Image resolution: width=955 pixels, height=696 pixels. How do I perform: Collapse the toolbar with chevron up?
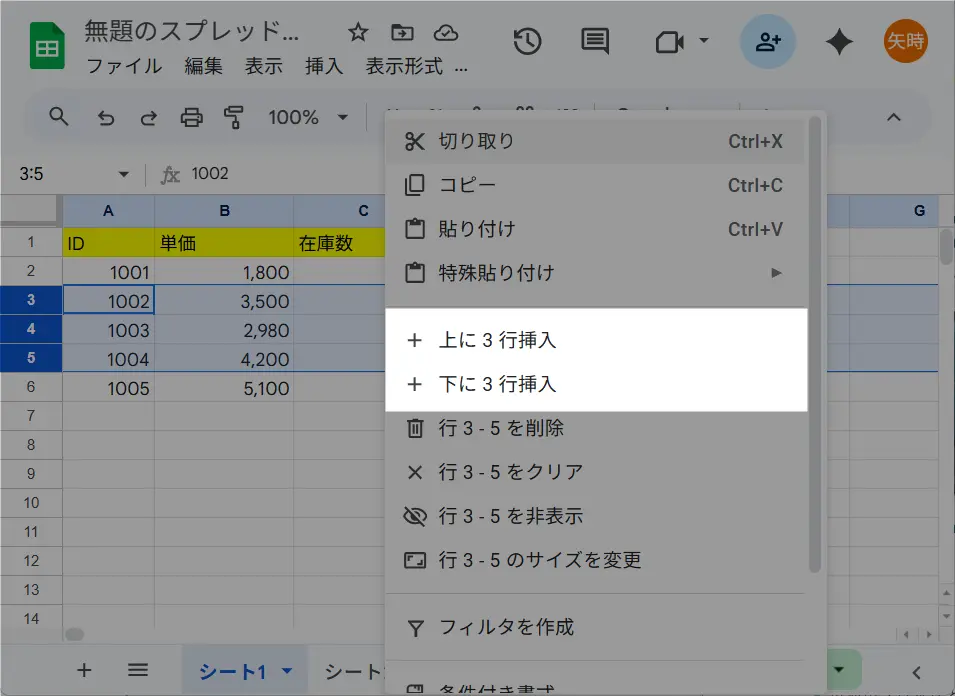[894, 118]
